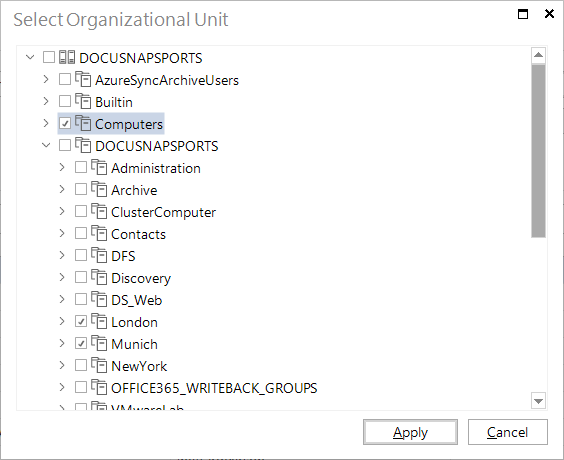Expand the Archive node
The image size is (564, 460).
[62, 189]
